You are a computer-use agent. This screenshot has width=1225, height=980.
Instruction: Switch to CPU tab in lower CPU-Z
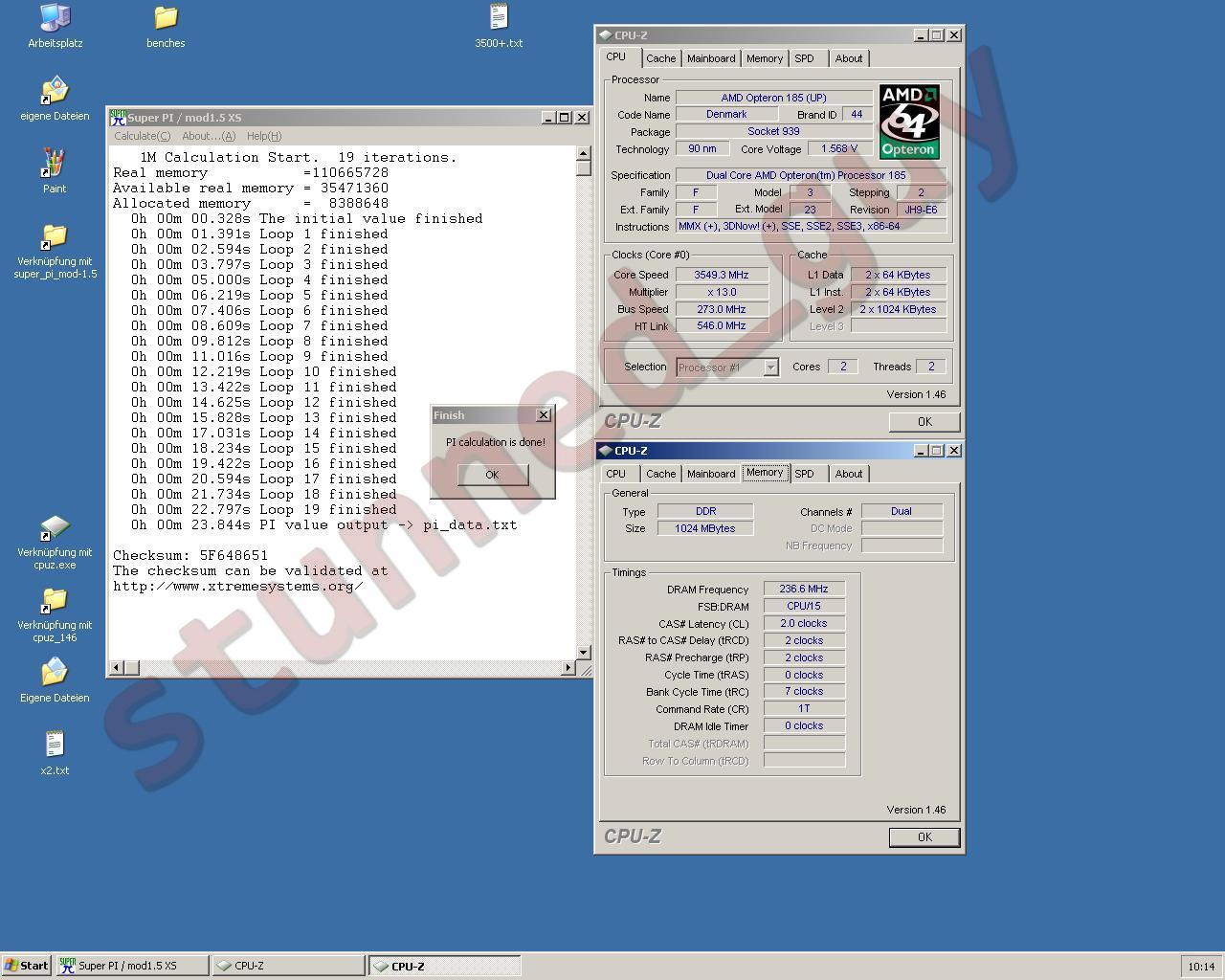[x=616, y=474]
